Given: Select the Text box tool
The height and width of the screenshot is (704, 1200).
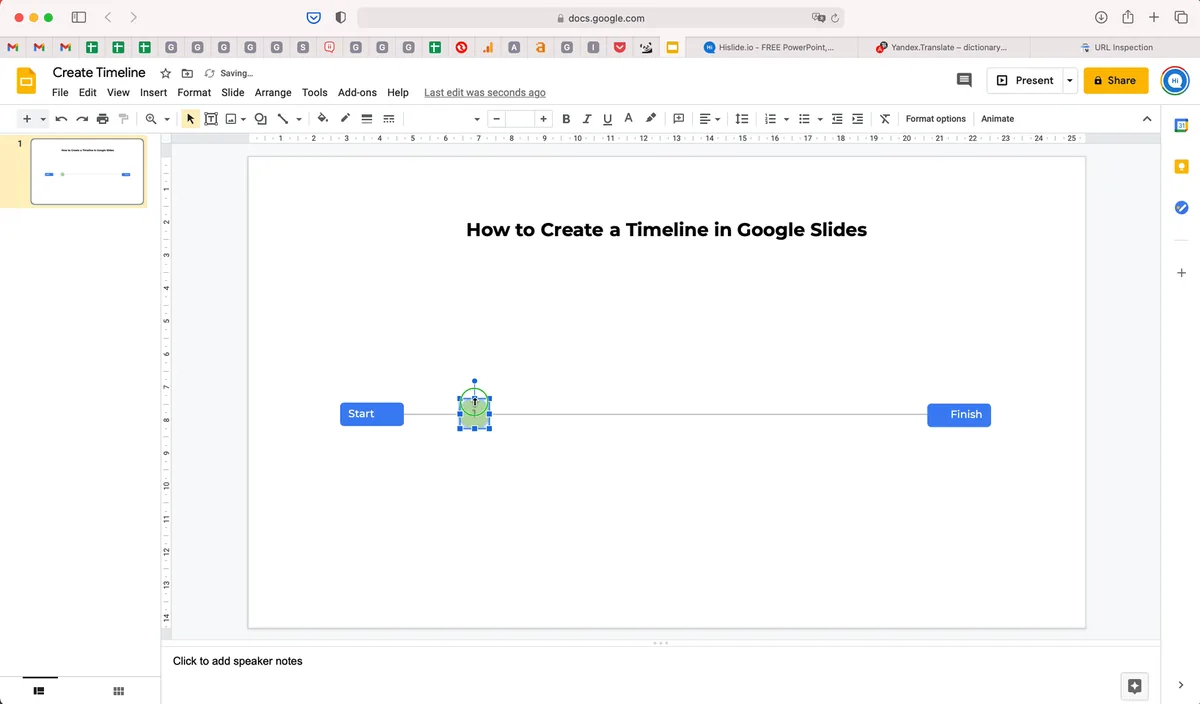Looking at the screenshot, I should pyautogui.click(x=211, y=119).
